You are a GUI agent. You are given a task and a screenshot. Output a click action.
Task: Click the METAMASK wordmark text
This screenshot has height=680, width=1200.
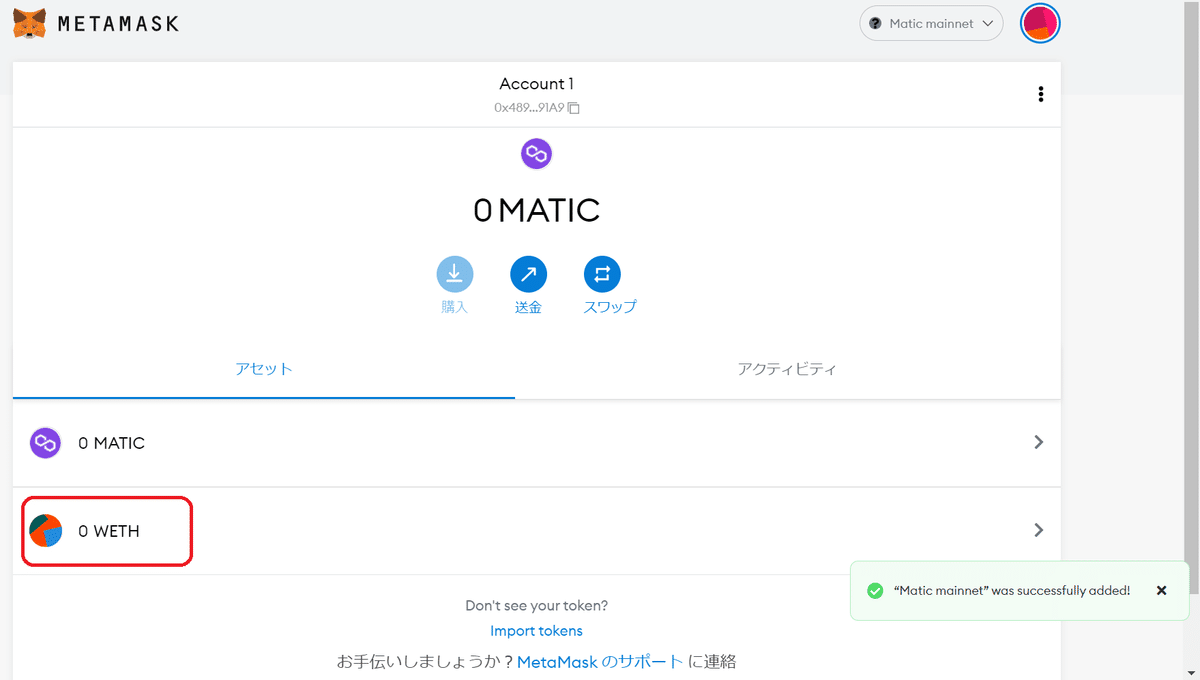(118, 23)
